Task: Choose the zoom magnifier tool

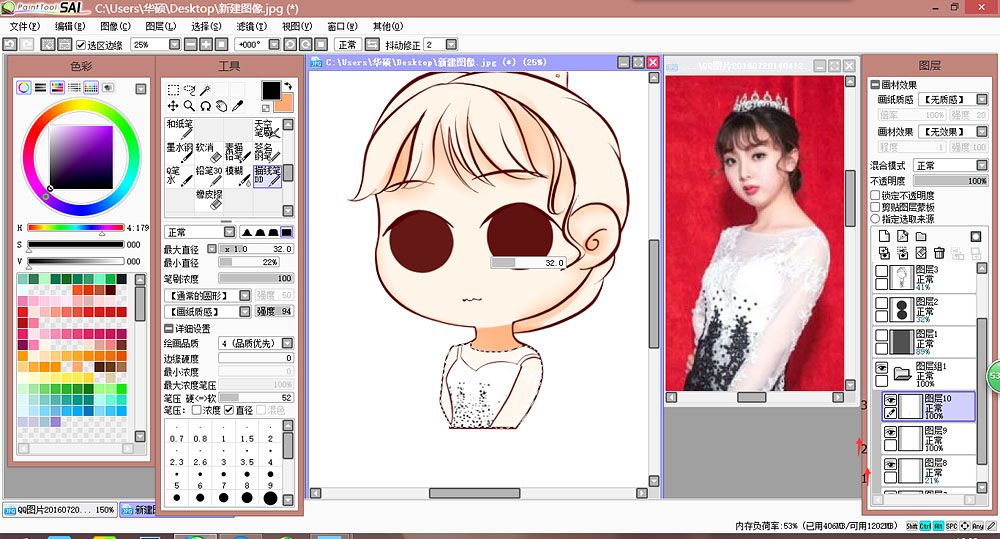Action: 189,105
